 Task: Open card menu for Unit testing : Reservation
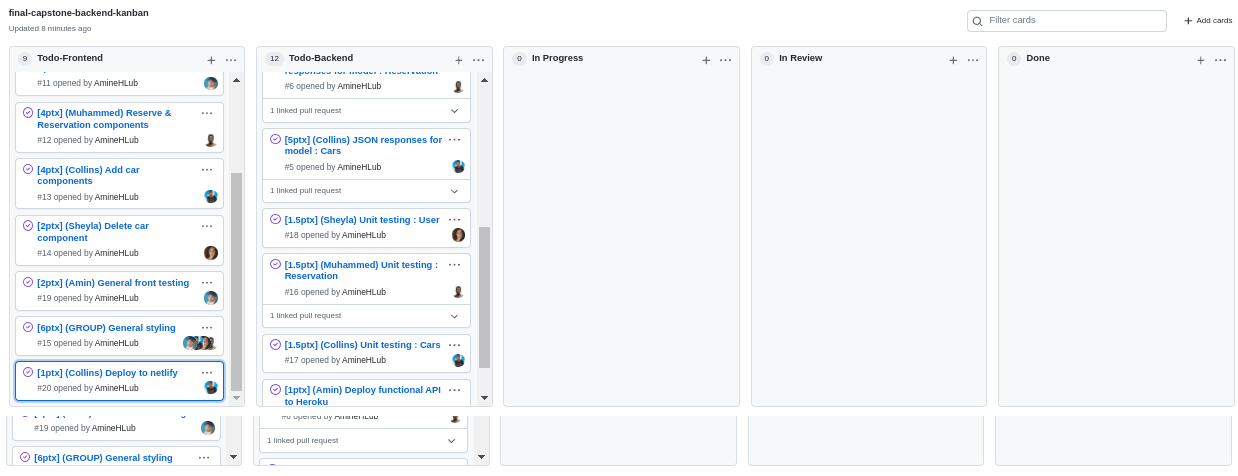454,265
